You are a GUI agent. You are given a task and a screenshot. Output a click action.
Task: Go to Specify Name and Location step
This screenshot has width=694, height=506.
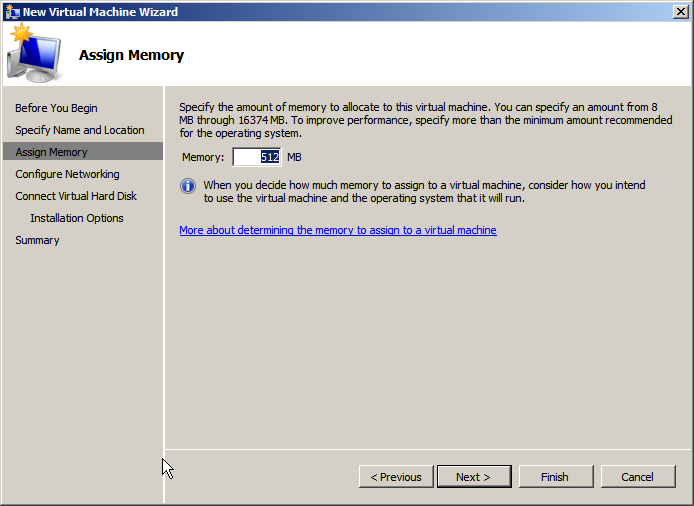(x=79, y=130)
